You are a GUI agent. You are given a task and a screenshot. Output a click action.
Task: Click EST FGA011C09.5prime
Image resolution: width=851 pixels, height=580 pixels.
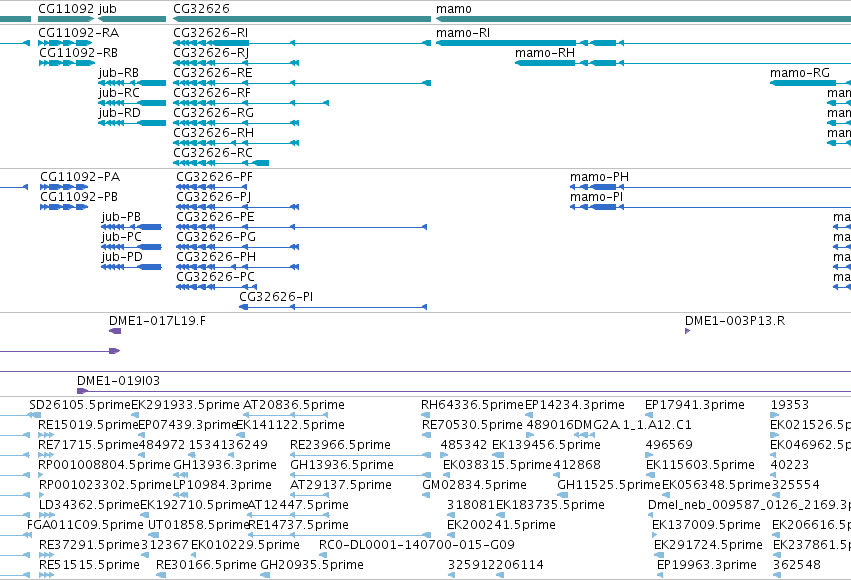pyautogui.click(x=85, y=526)
